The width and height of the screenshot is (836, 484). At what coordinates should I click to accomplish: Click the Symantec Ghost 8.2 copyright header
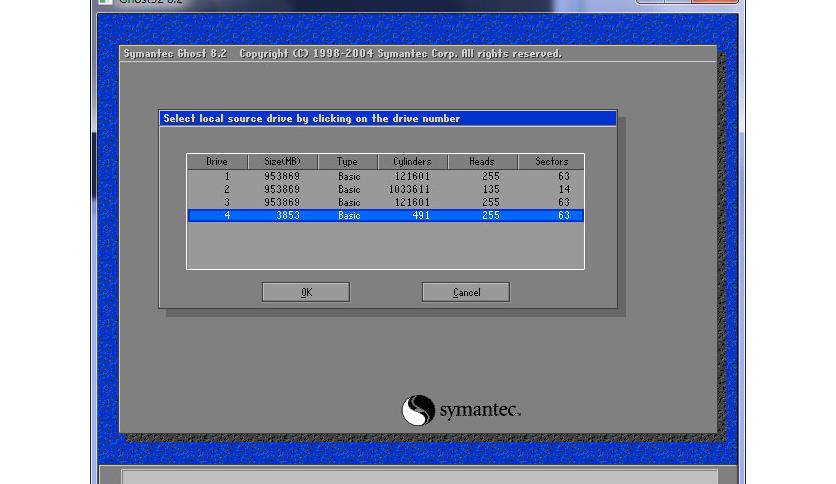click(342, 54)
